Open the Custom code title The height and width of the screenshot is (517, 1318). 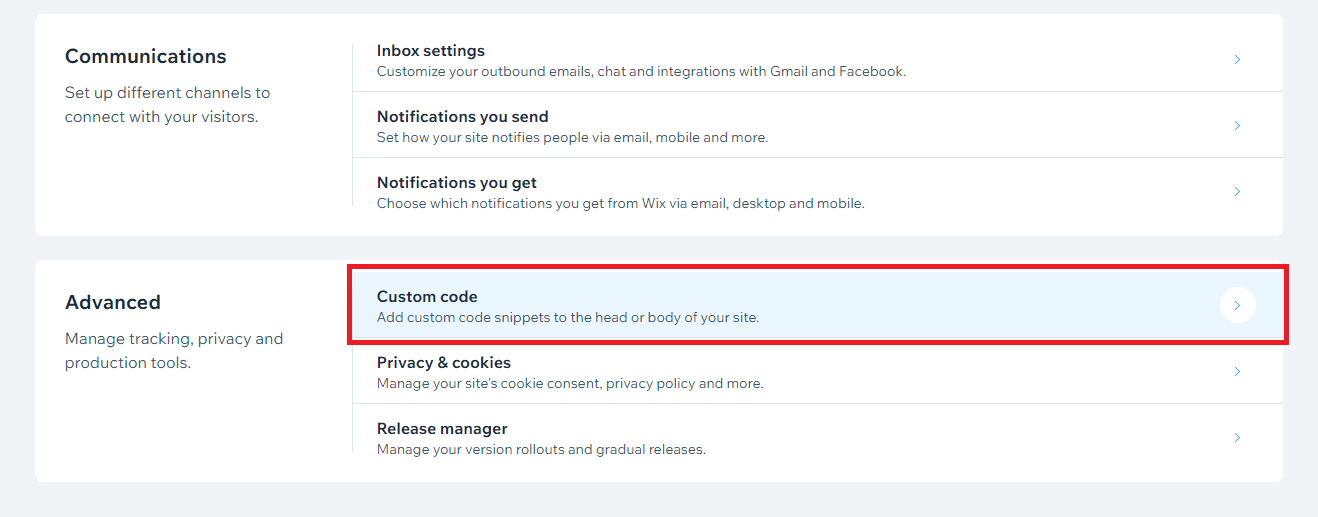click(427, 297)
